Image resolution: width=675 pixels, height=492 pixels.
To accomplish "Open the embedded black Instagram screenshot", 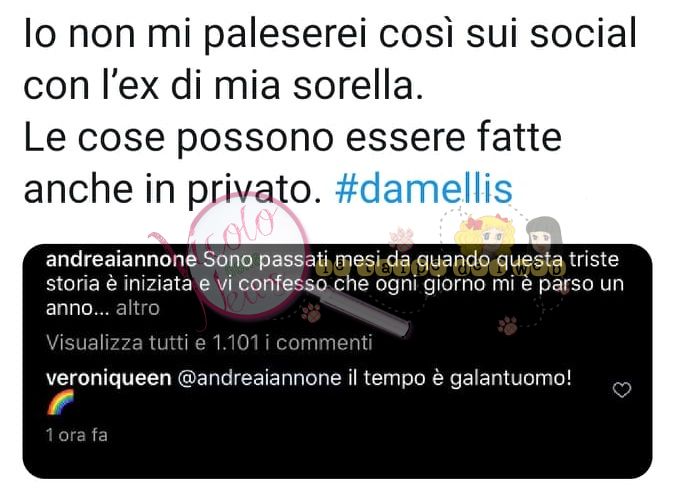I will coord(338,362).
